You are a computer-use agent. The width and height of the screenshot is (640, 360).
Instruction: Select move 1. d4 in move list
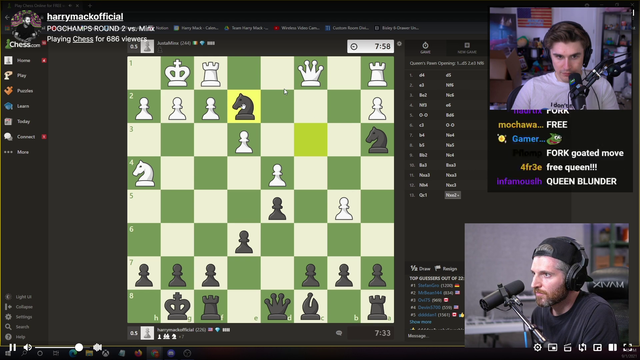click(422, 75)
